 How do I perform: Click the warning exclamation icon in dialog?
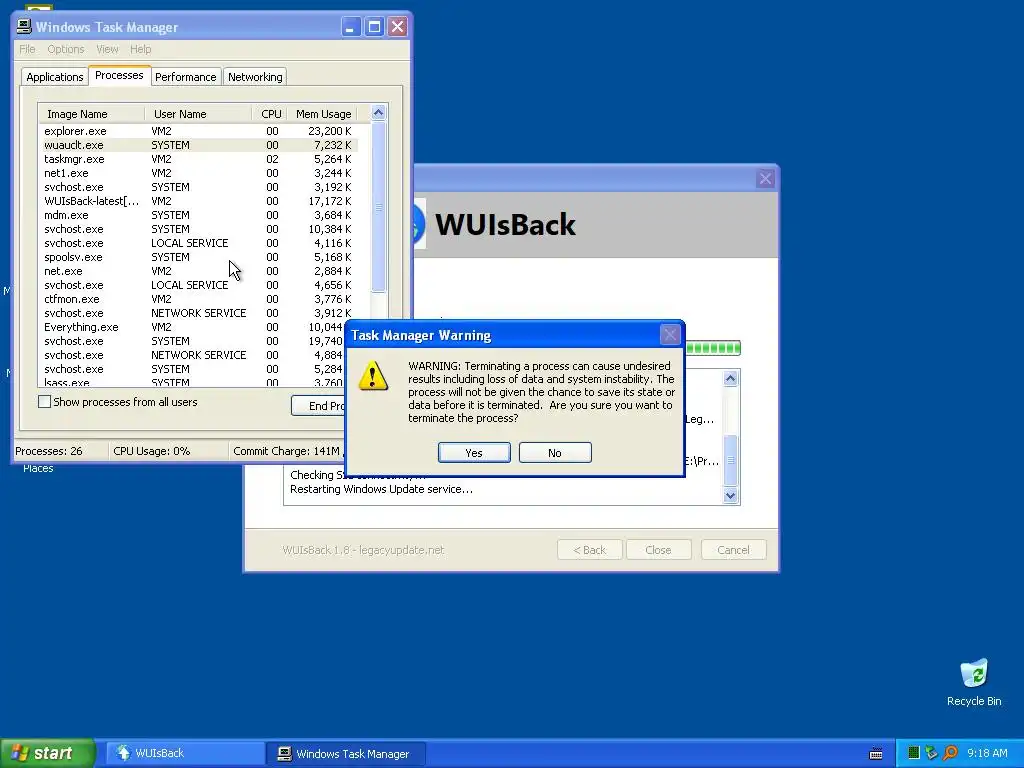(x=373, y=376)
